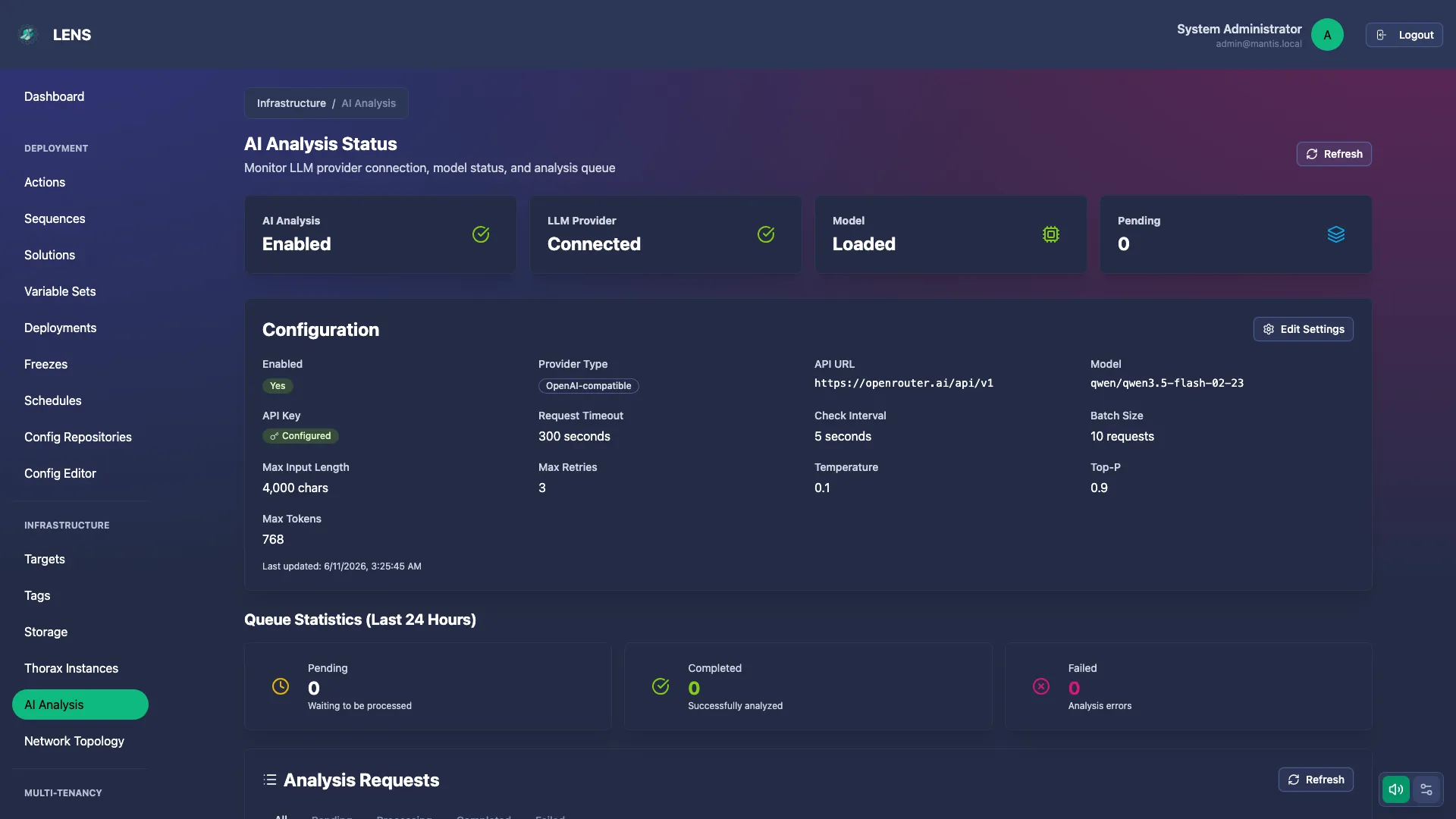1456x819 pixels.
Task: Click the LLM Provider Connected checkmark icon
Action: point(766,234)
